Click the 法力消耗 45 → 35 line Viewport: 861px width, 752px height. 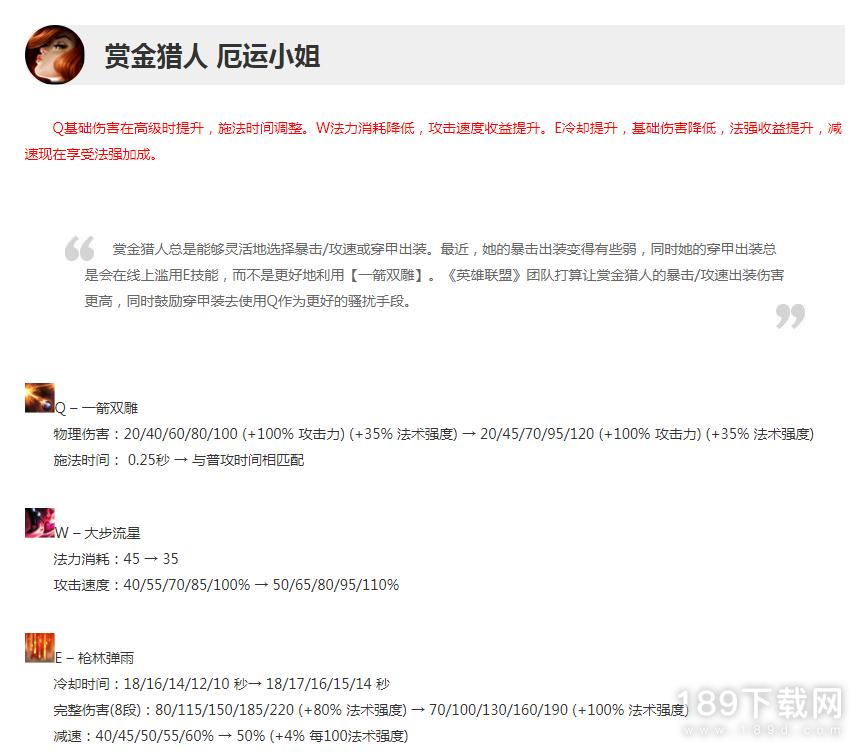[x=115, y=559]
